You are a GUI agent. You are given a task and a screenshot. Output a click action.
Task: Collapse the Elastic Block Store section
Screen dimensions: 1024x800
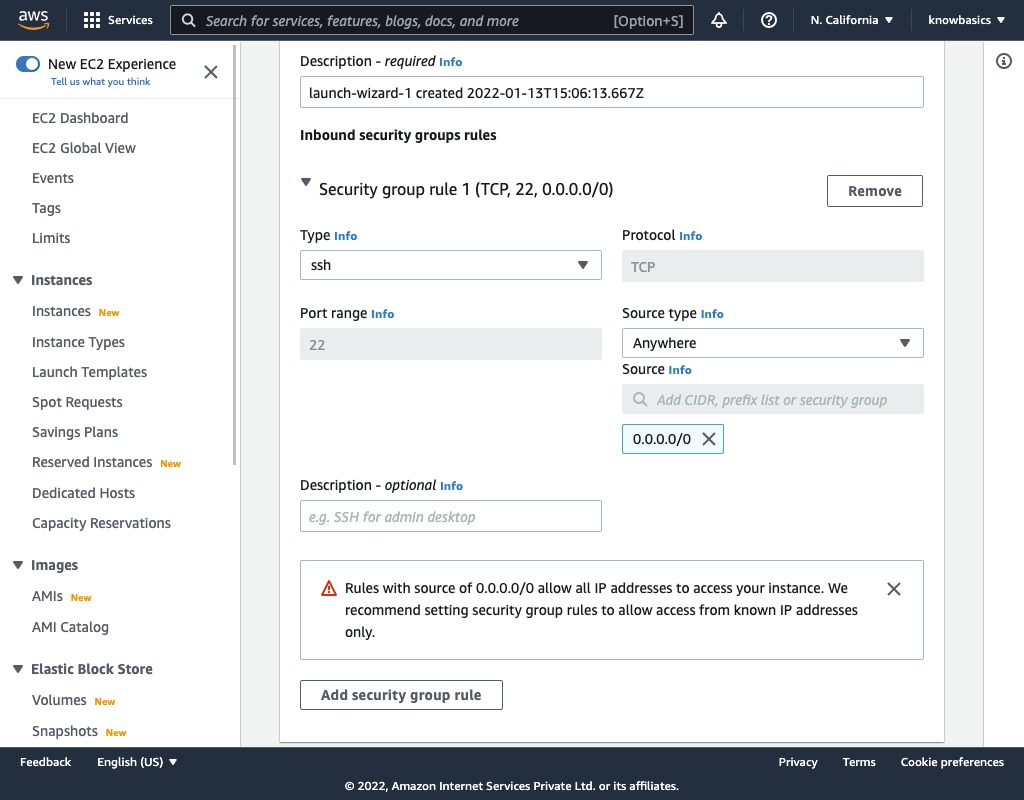click(x=18, y=669)
